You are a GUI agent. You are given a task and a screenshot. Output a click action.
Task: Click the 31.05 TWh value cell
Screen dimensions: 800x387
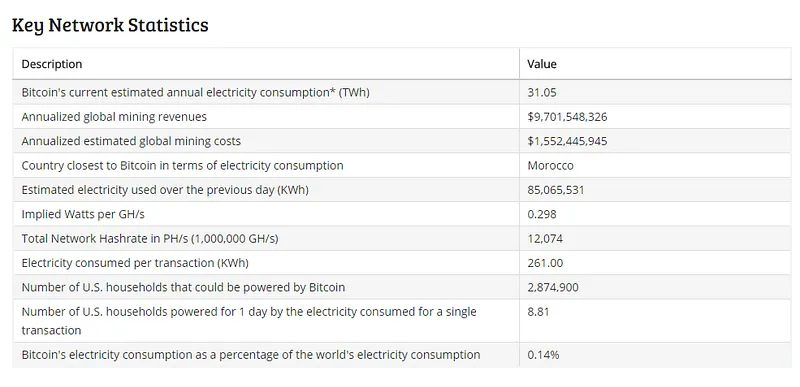(542, 92)
